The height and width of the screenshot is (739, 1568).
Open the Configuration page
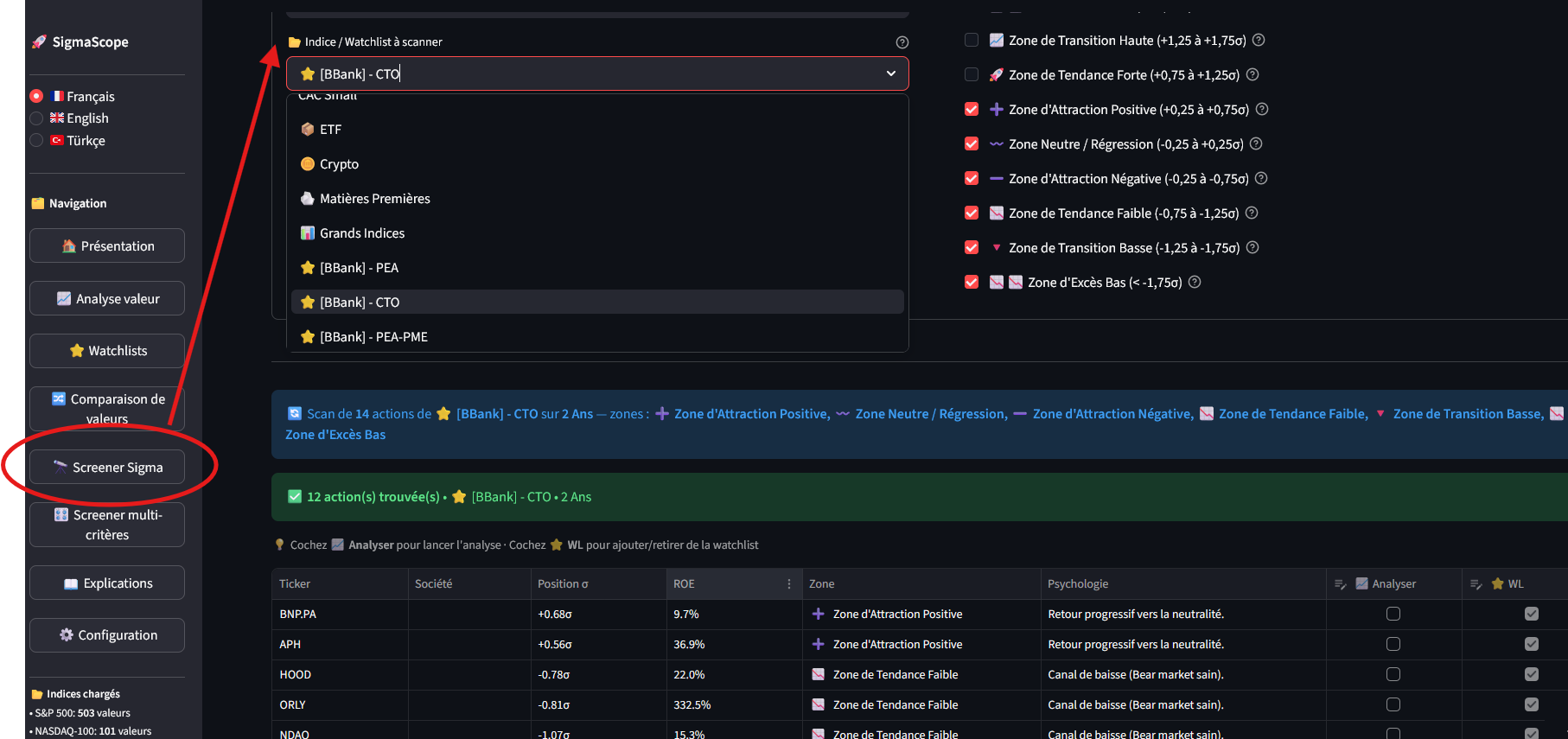click(x=107, y=635)
